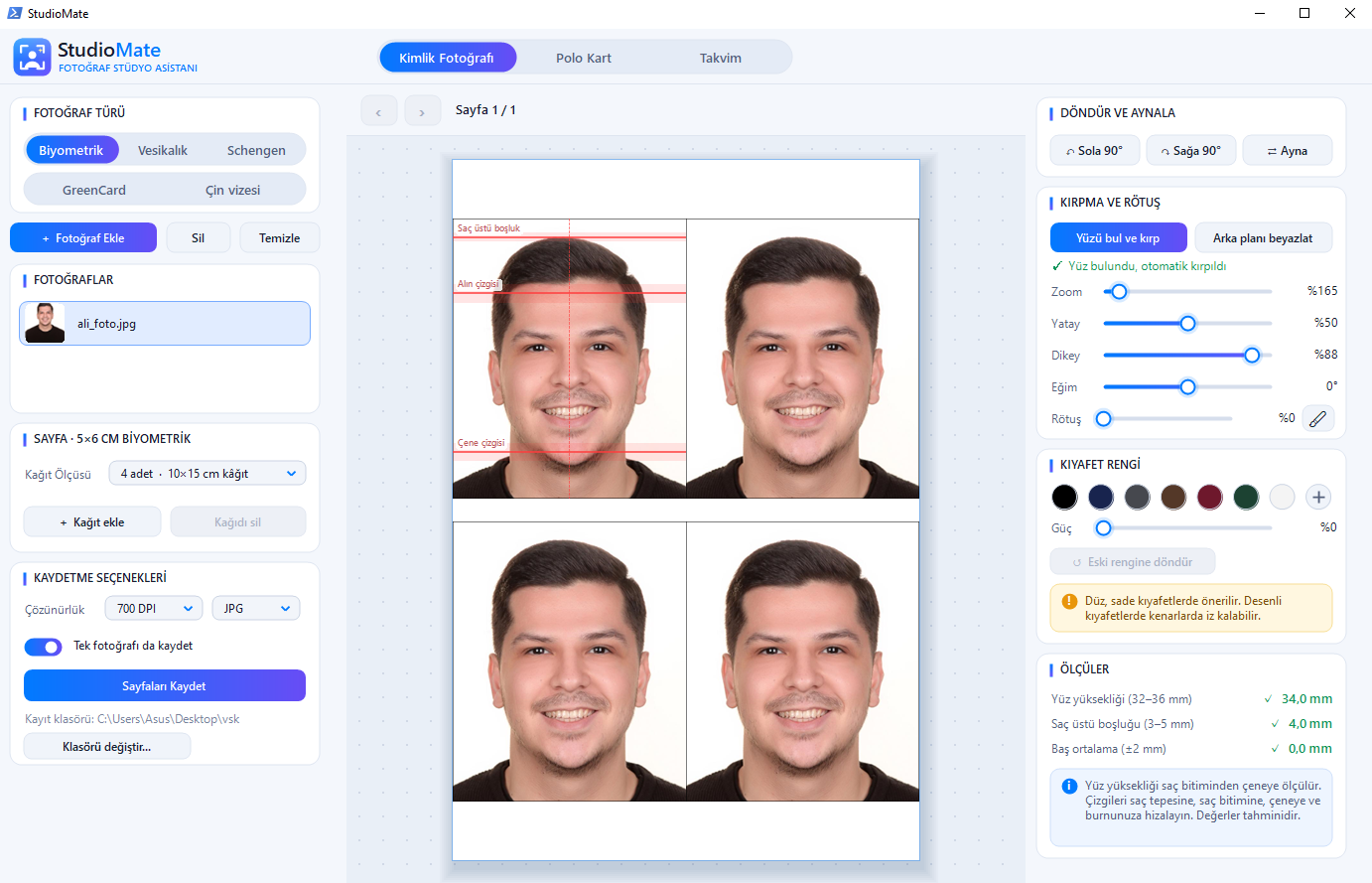
Task: Click Kağıt ekle button
Action: tap(92, 522)
